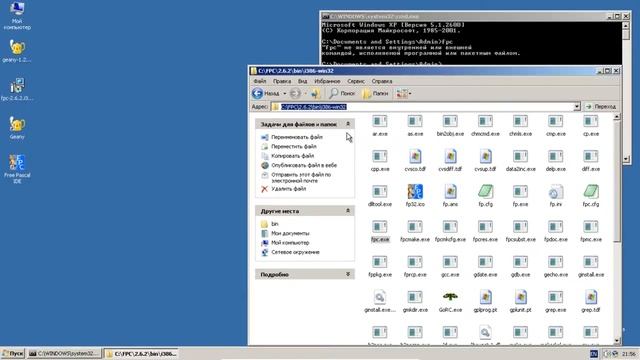
Task: Select the cpp.exe file icon
Action: [380, 156]
